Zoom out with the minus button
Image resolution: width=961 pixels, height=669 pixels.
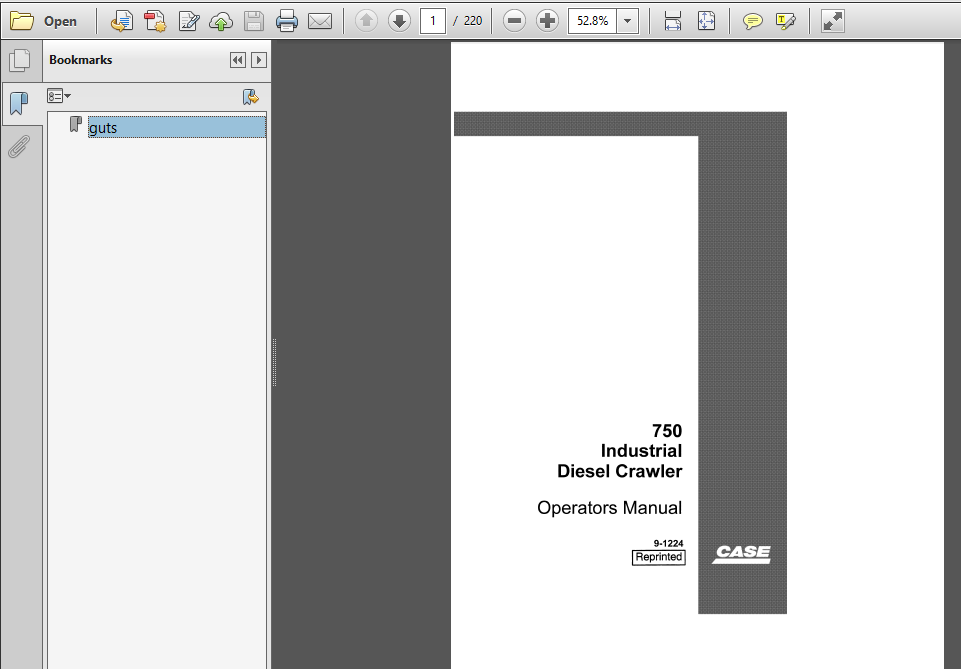pos(514,21)
